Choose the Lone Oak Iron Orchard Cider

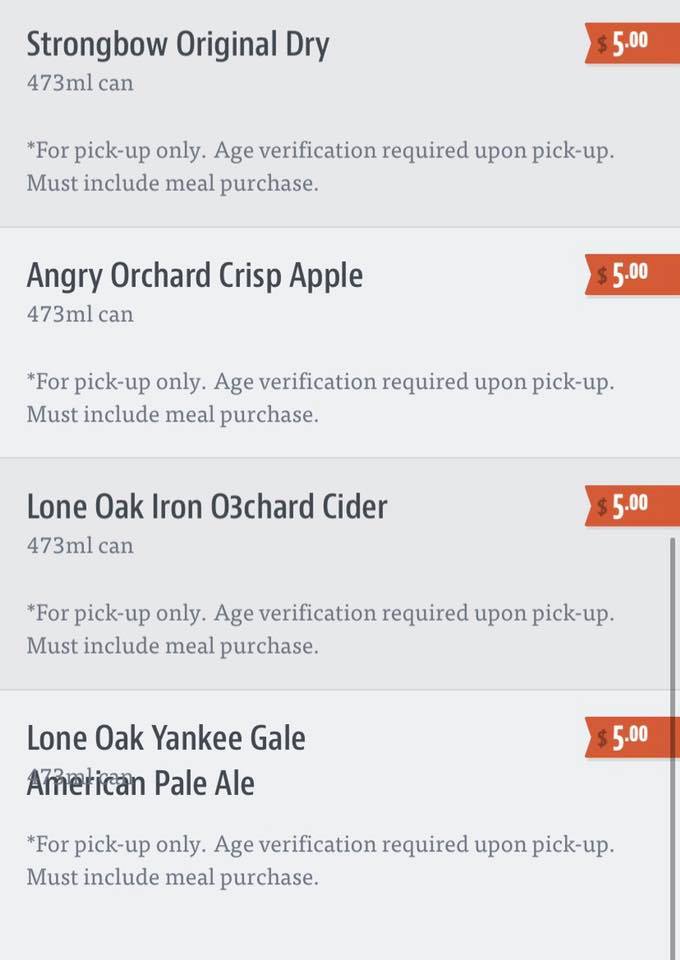click(206, 507)
